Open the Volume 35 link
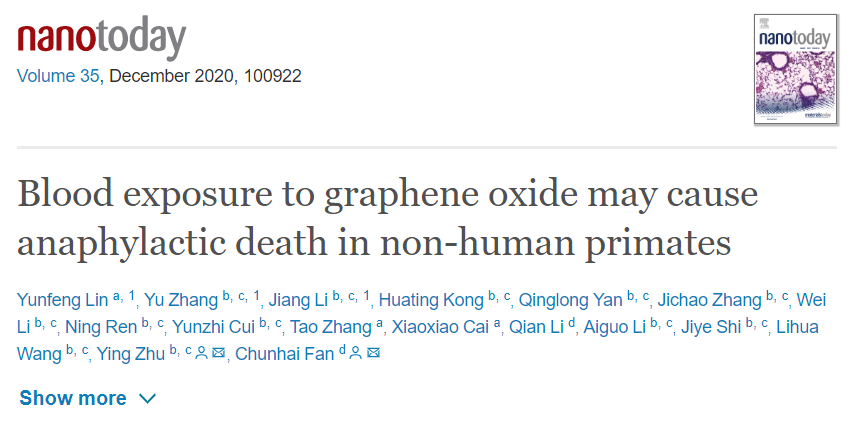The image size is (850, 422). tap(58, 76)
